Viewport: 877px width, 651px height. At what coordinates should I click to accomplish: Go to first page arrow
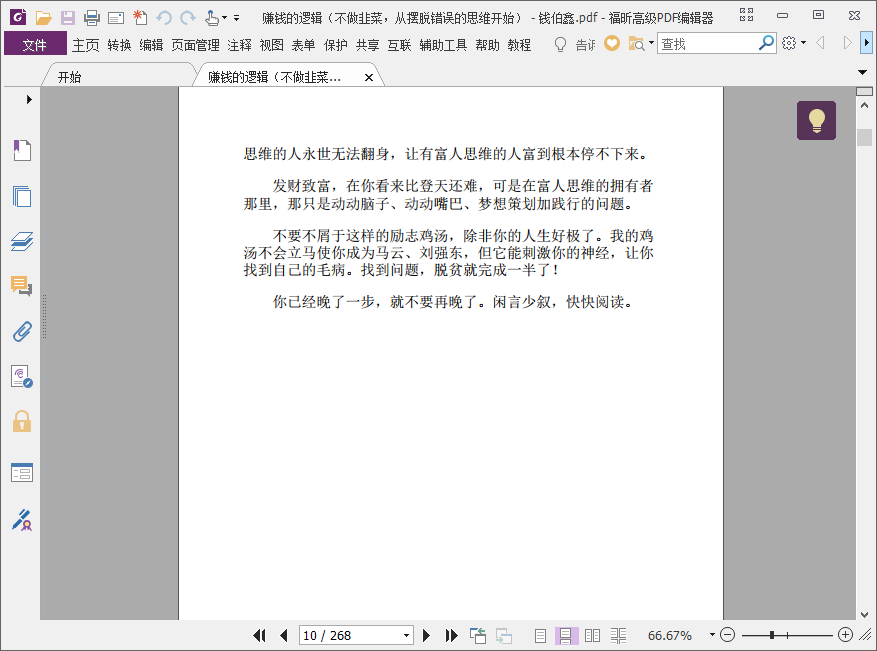tap(260, 635)
